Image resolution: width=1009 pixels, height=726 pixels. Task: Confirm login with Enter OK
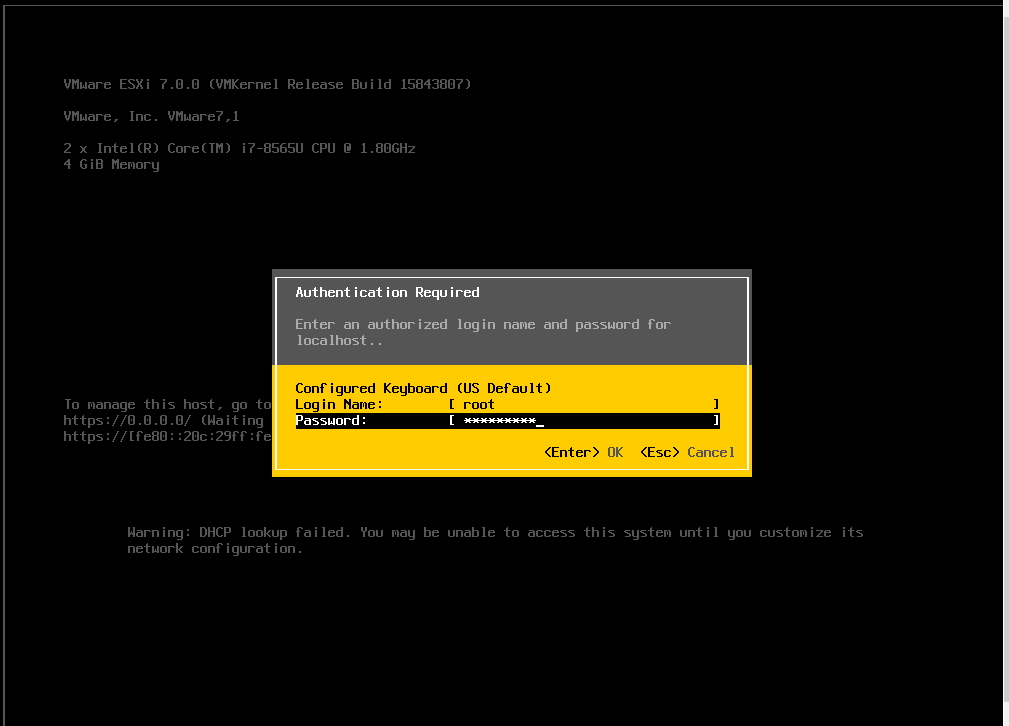pos(583,452)
